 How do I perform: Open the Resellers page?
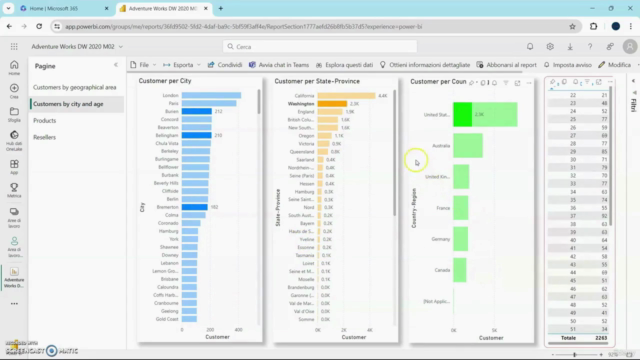click(x=44, y=138)
